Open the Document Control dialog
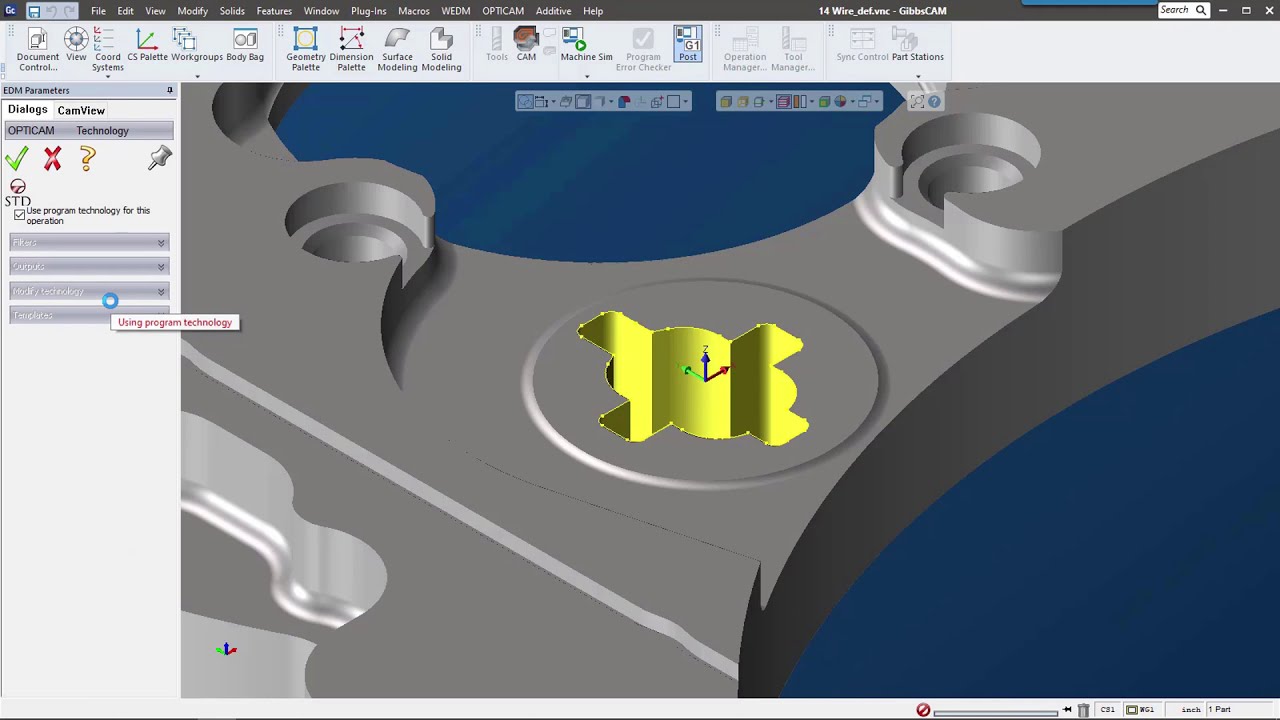The image size is (1280, 720). (38, 50)
